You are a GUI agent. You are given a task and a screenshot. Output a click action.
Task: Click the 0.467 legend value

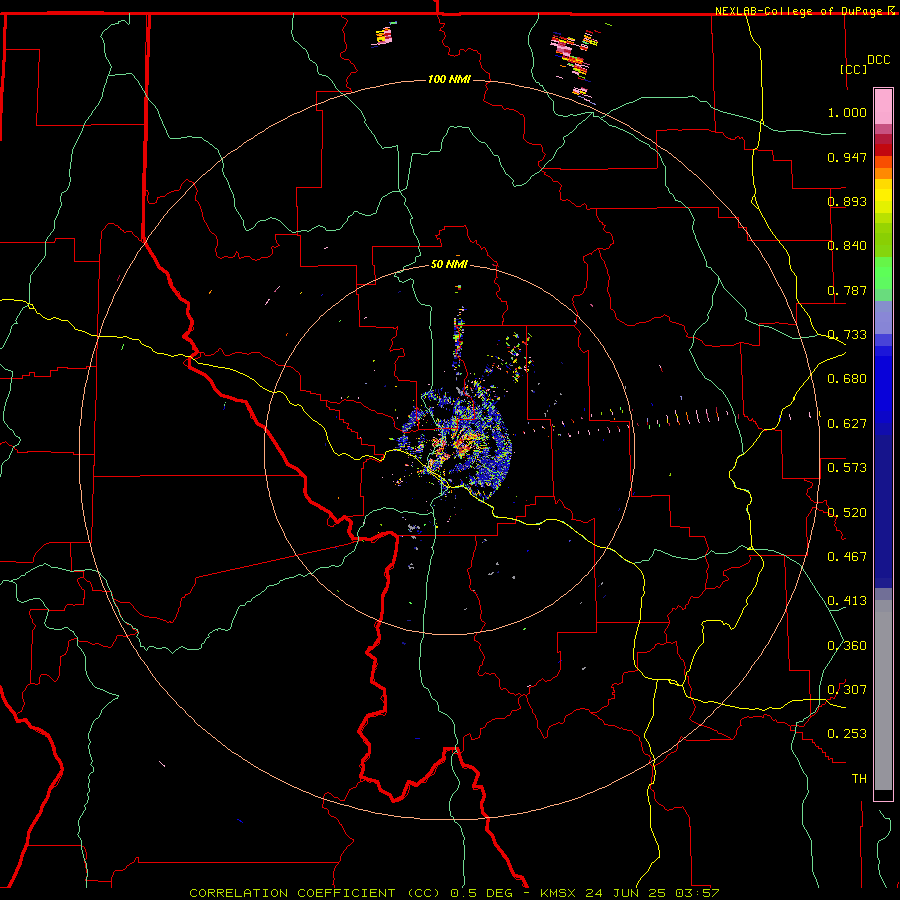coord(847,557)
